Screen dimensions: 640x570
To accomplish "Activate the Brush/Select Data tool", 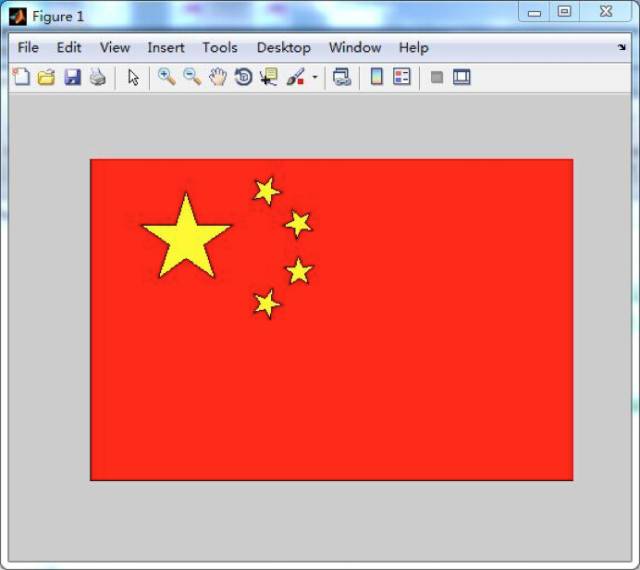I will [x=296, y=77].
